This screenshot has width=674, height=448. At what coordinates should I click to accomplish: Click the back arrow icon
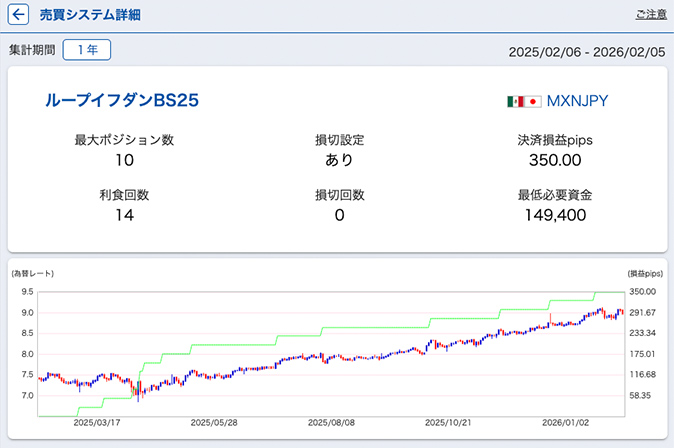18,15
